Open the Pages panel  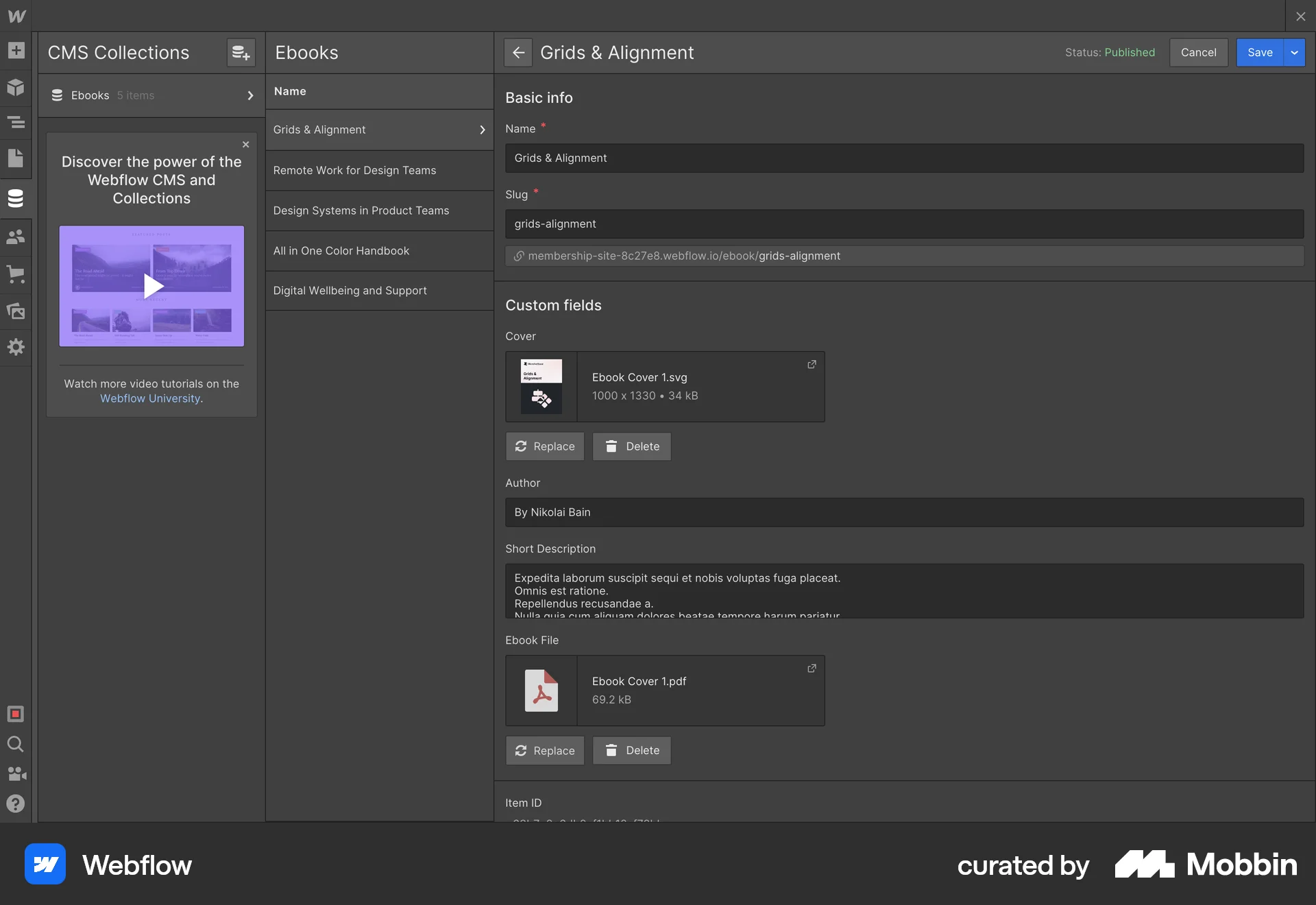pyautogui.click(x=16, y=158)
